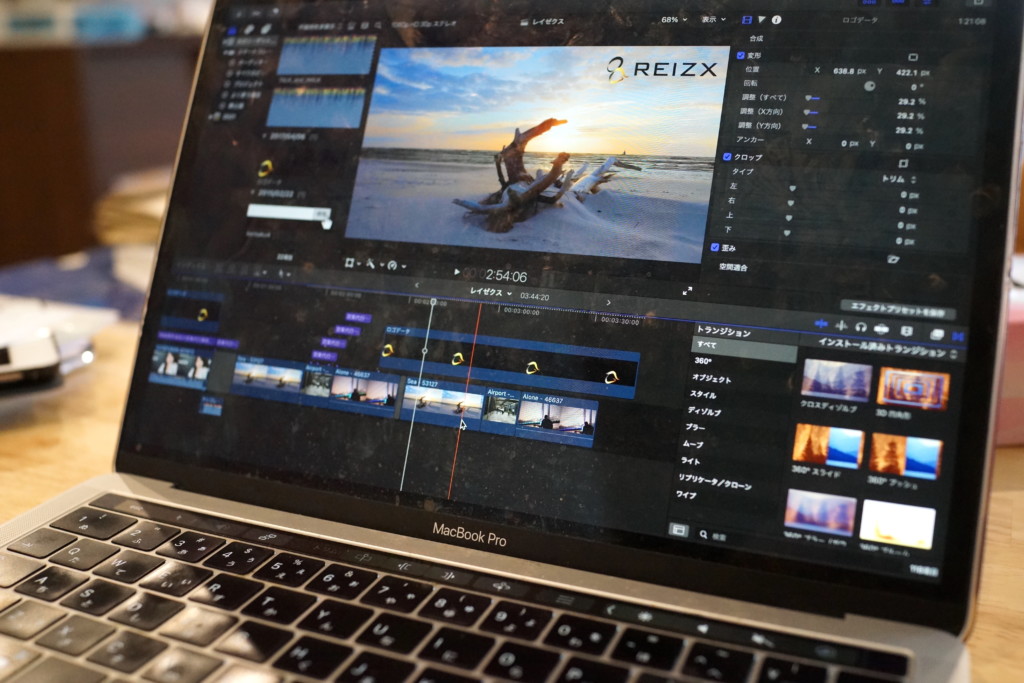Click the 調整 (すべて) scale slider
Screen dimensions: 1024x683
click(x=813, y=98)
